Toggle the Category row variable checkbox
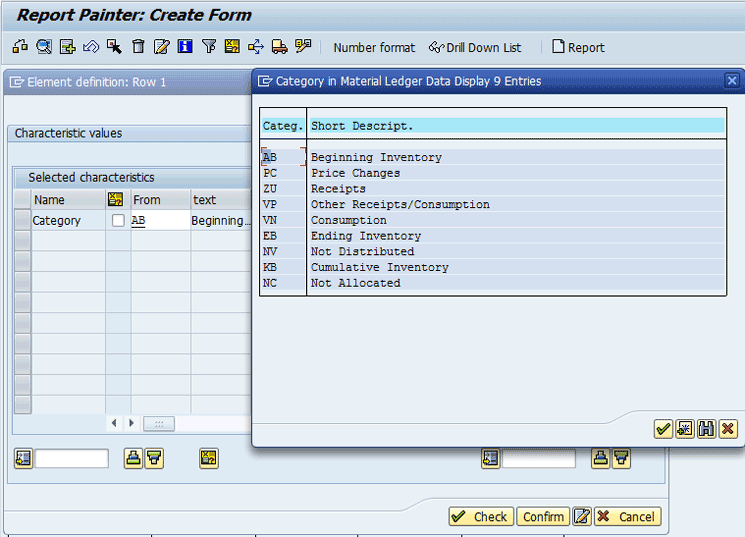745x537 pixels. tap(118, 221)
